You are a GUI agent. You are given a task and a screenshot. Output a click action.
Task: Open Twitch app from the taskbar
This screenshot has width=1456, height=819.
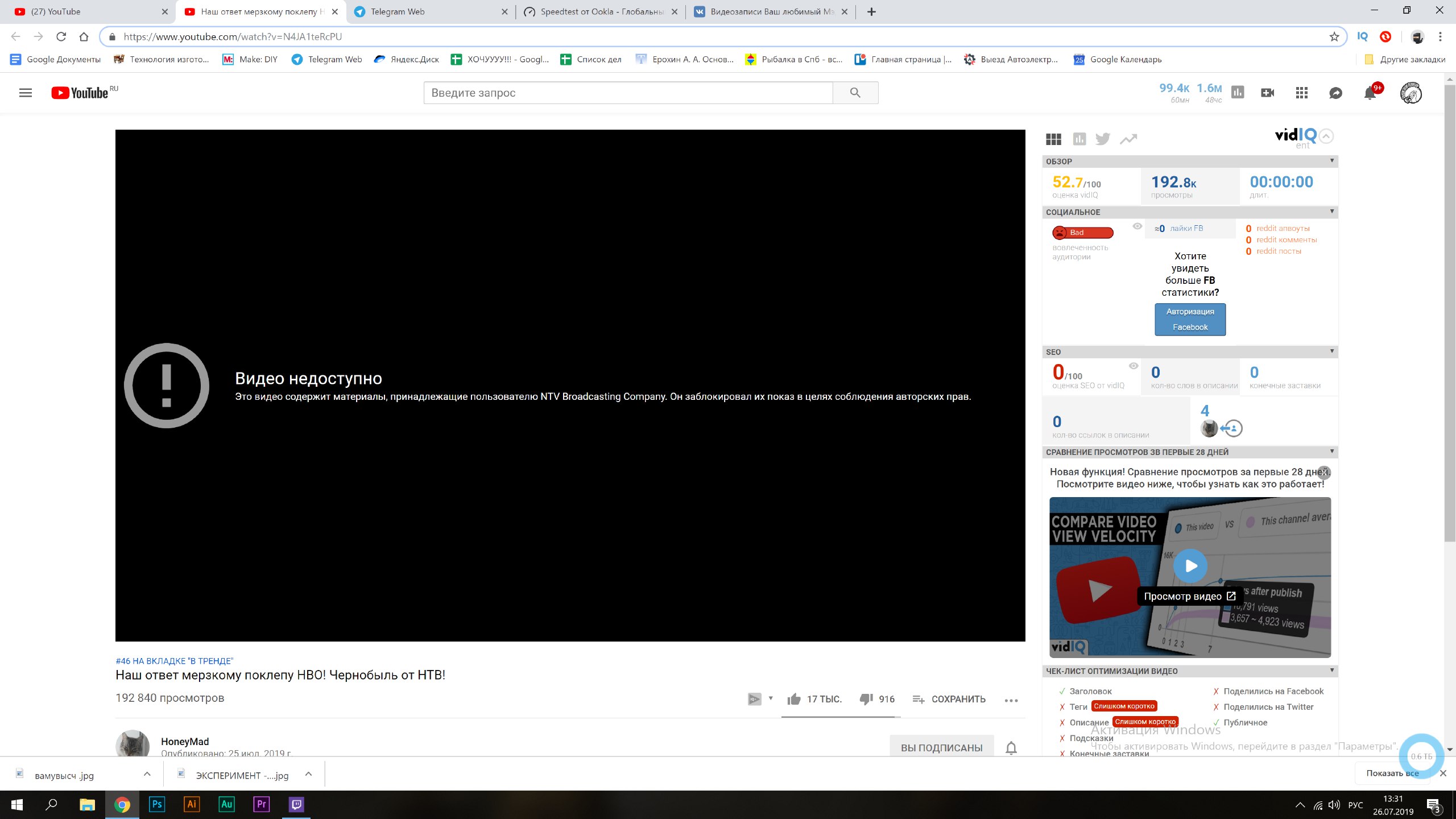point(296,804)
